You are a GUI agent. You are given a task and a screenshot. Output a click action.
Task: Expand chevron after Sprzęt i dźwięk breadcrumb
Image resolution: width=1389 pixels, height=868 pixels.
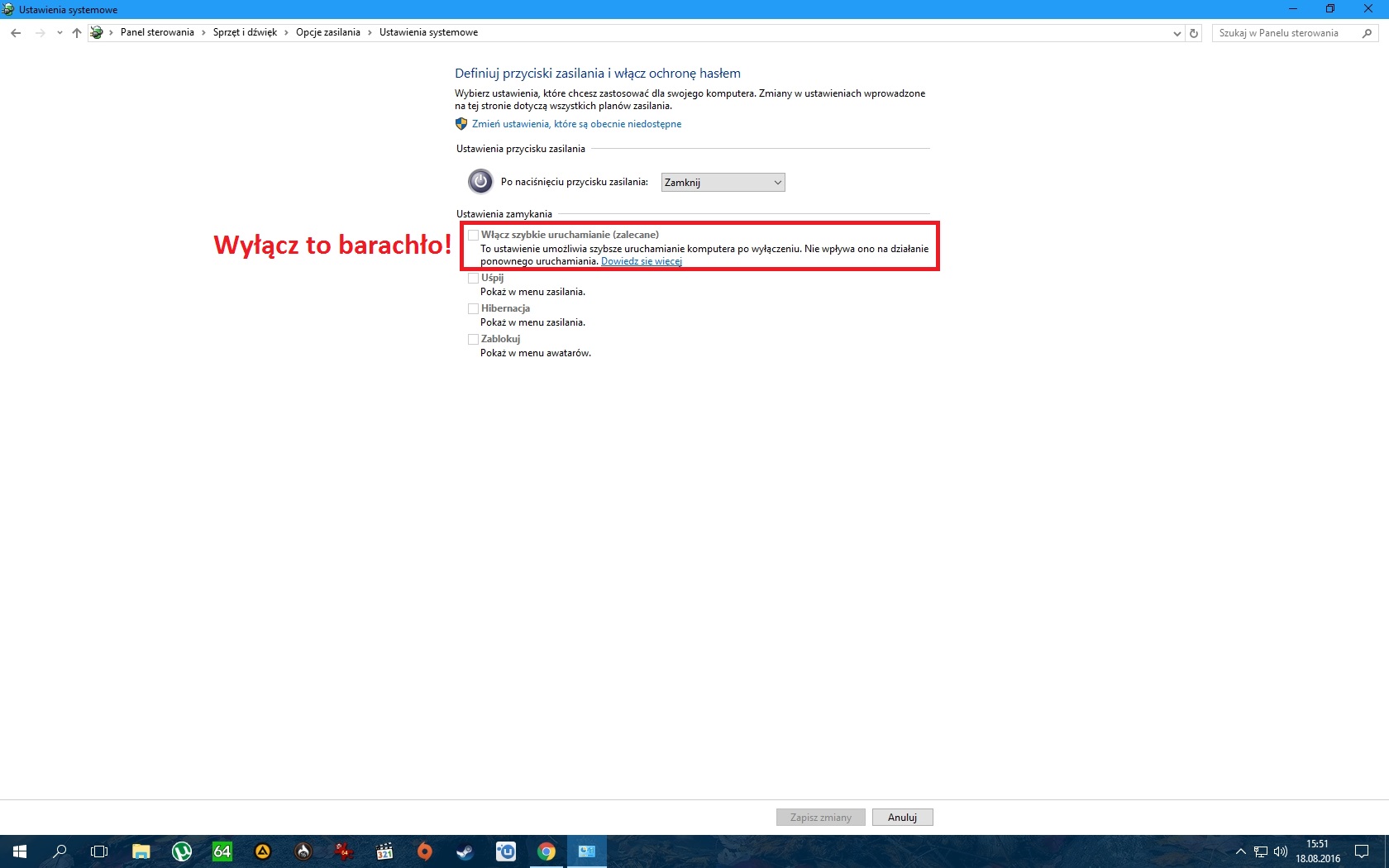(x=286, y=33)
